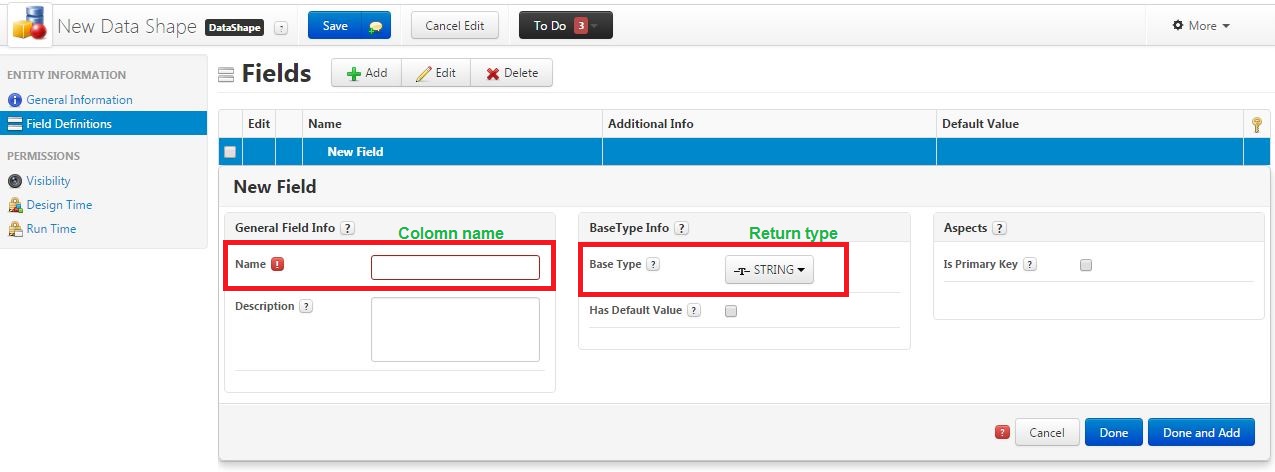The width and height of the screenshot is (1275, 472).
Task: Select Field Definitions in sidebar
Action: [103, 124]
